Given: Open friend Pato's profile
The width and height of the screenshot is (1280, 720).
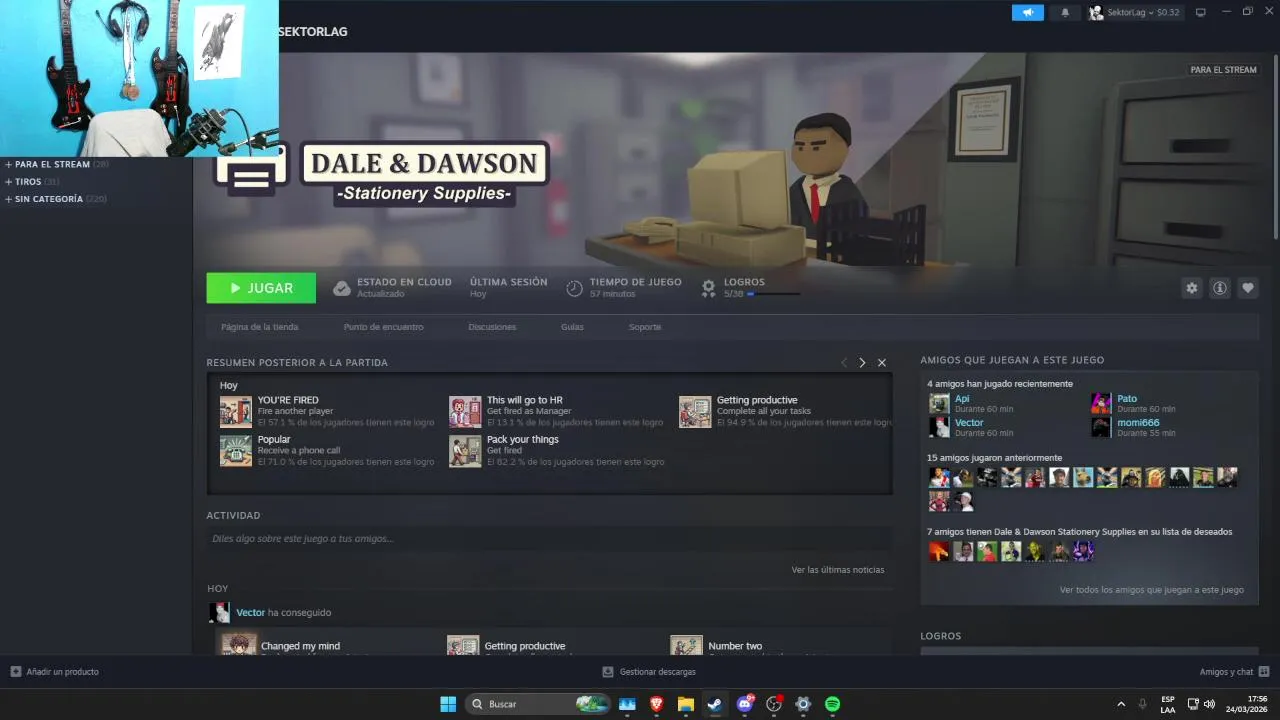Looking at the screenshot, I should click(1127, 398).
